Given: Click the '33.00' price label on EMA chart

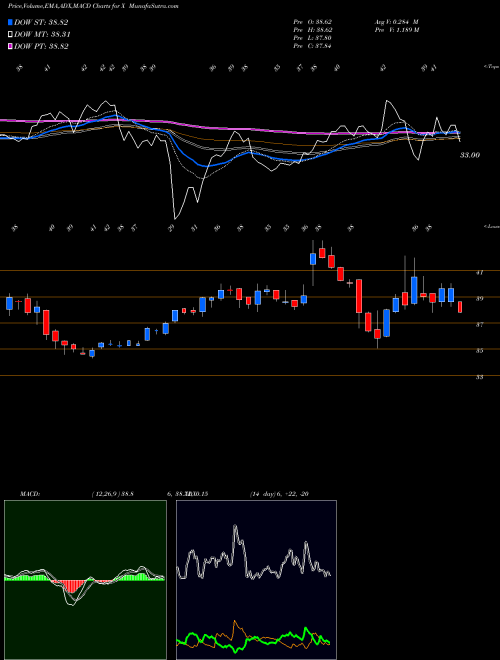Looking at the screenshot, I should point(470,155).
